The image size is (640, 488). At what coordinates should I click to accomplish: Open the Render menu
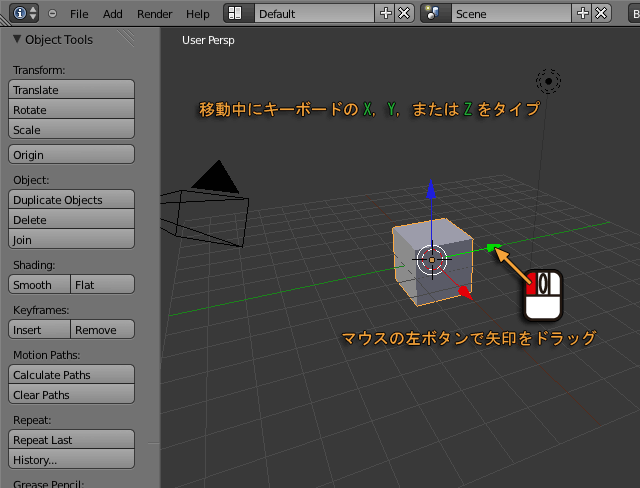[x=154, y=14]
